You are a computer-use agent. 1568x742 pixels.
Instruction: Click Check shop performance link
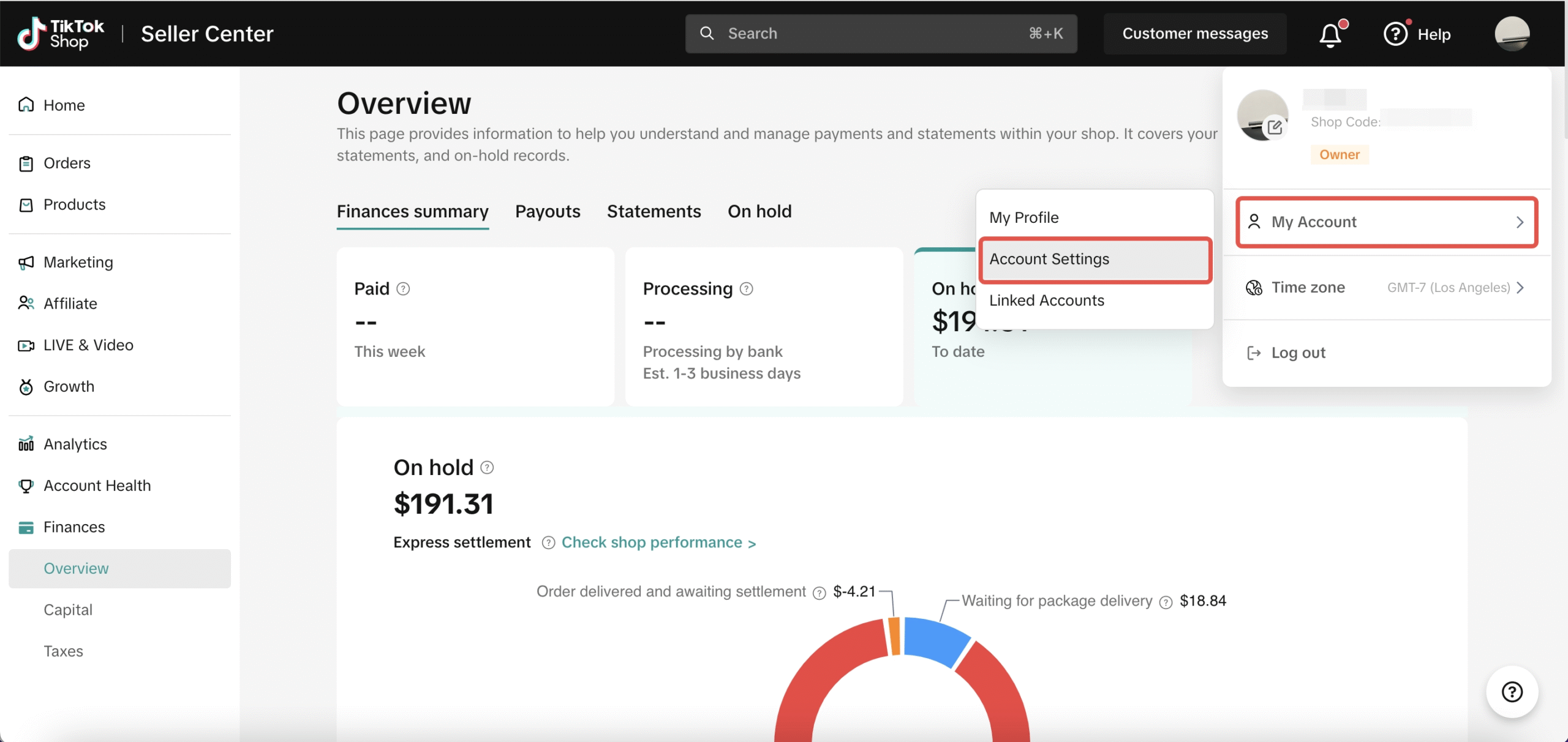pyautogui.click(x=658, y=543)
